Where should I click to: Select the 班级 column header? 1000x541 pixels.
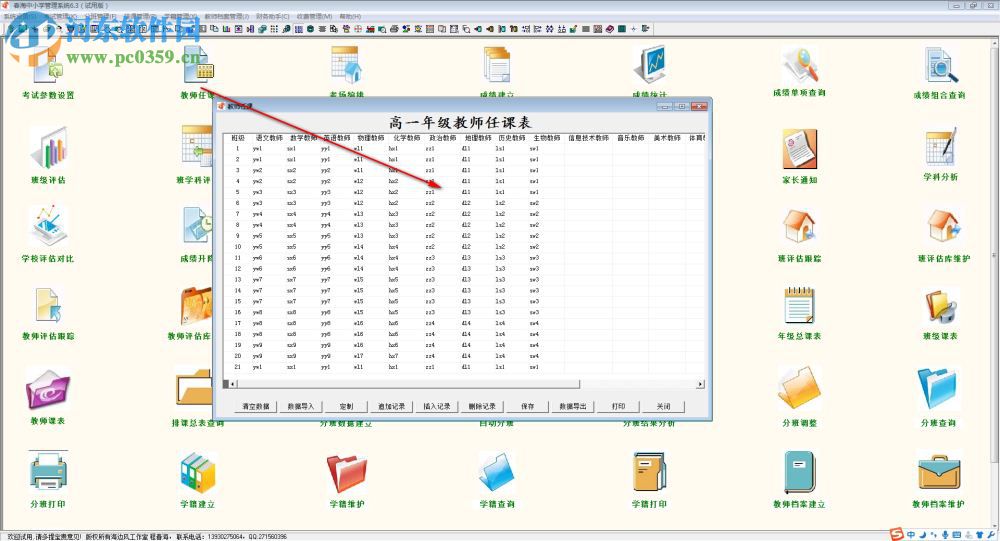tap(238, 138)
